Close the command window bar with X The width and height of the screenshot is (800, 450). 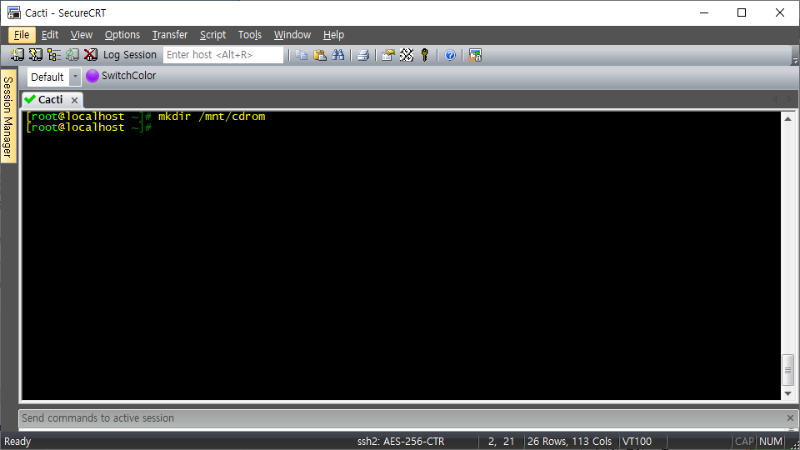(x=789, y=418)
